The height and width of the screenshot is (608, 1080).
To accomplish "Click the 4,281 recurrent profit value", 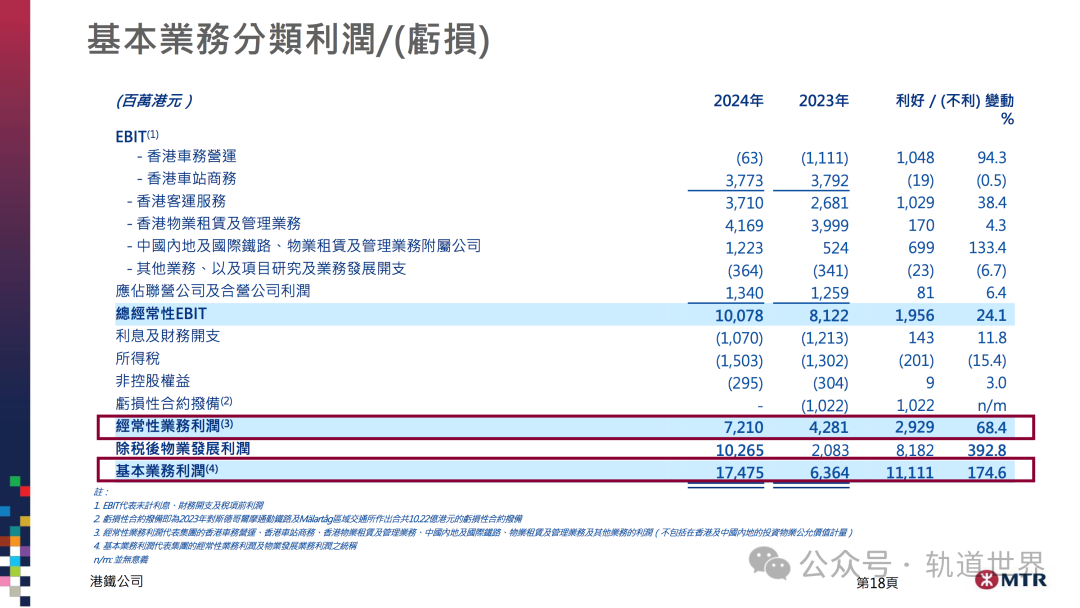I will tap(829, 428).
